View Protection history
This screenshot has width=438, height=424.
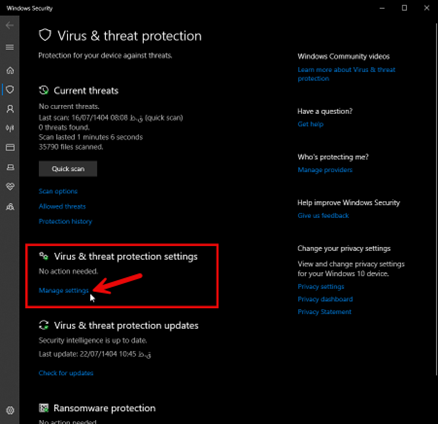click(65, 221)
